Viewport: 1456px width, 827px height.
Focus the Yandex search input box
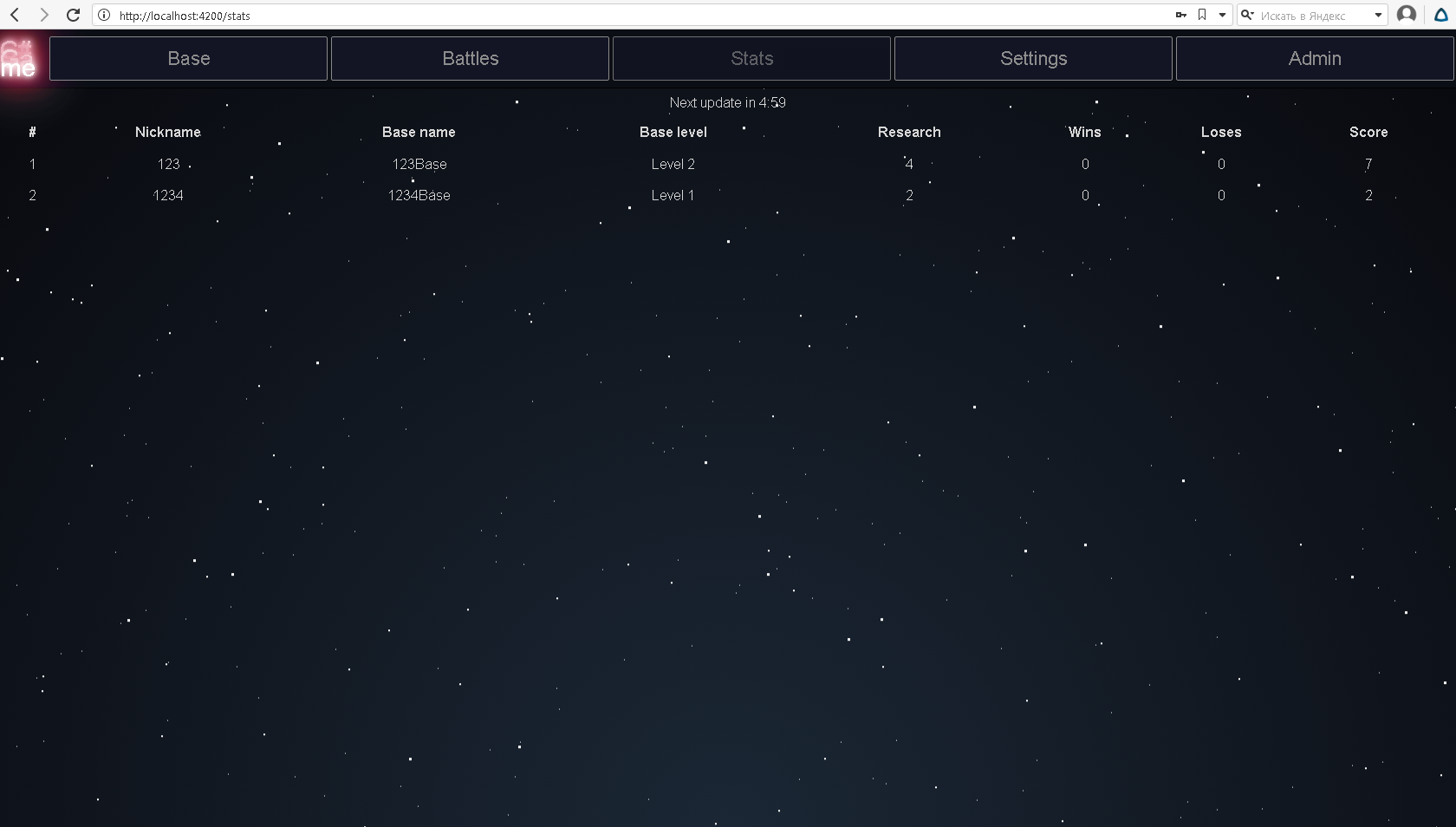pos(1313,15)
